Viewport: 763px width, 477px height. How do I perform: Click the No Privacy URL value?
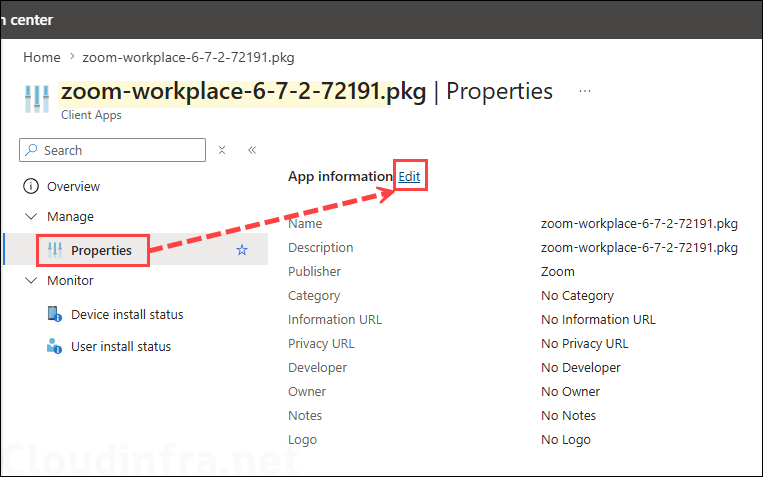tap(585, 344)
